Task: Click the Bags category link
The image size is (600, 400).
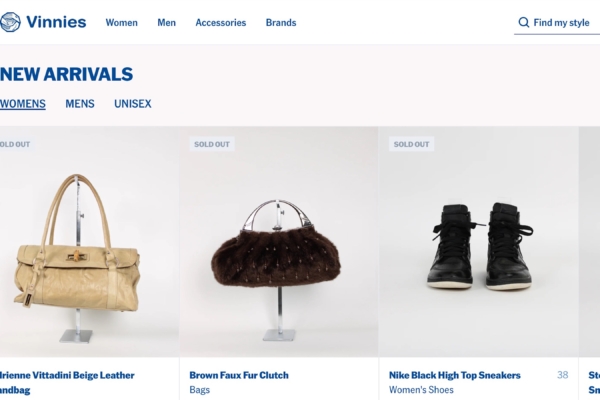Action: [199, 390]
